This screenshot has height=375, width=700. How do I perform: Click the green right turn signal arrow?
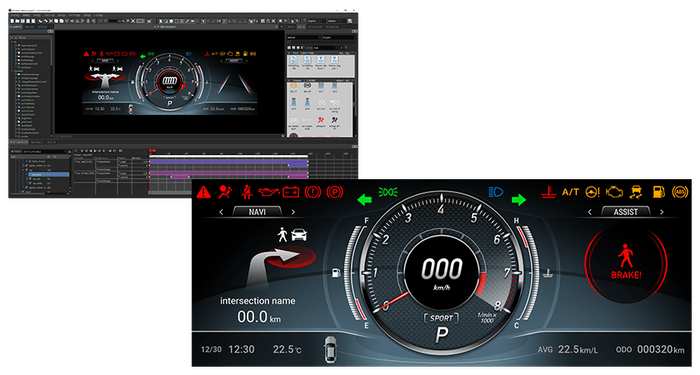(x=519, y=199)
